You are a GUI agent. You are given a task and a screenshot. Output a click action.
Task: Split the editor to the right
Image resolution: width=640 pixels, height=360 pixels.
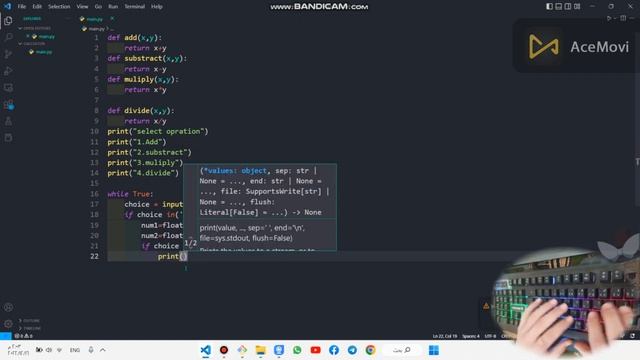point(623,18)
